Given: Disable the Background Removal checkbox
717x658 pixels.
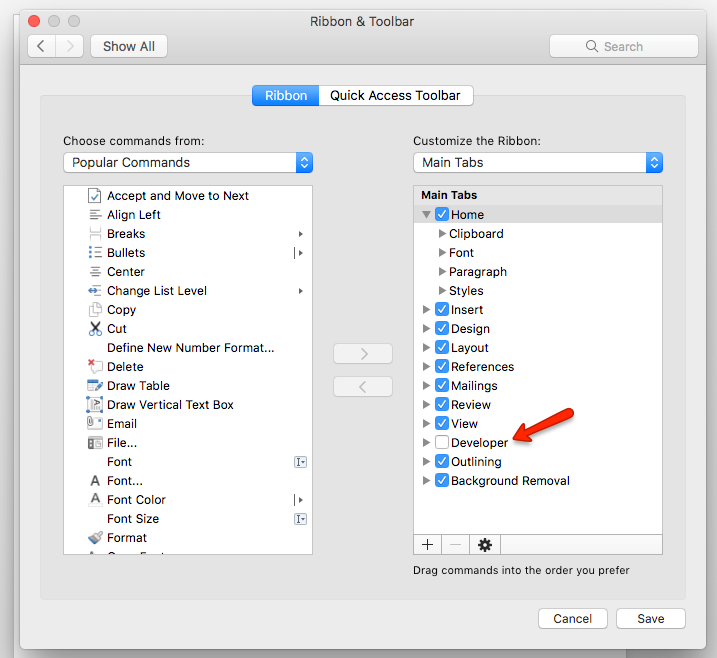Looking at the screenshot, I should [x=442, y=481].
